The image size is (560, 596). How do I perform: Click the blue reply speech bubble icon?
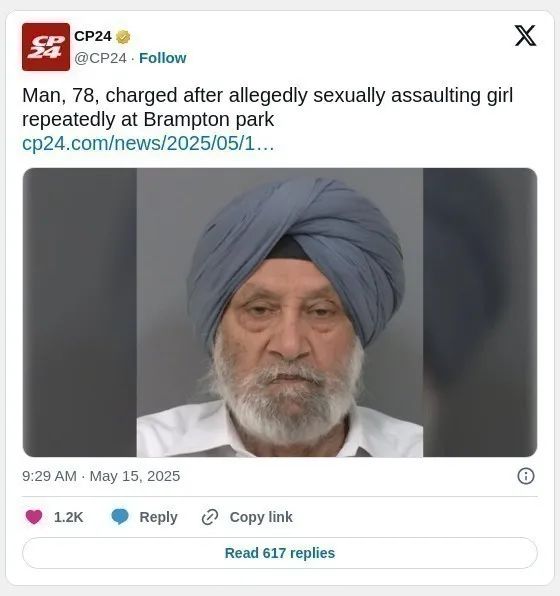coord(120,517)
